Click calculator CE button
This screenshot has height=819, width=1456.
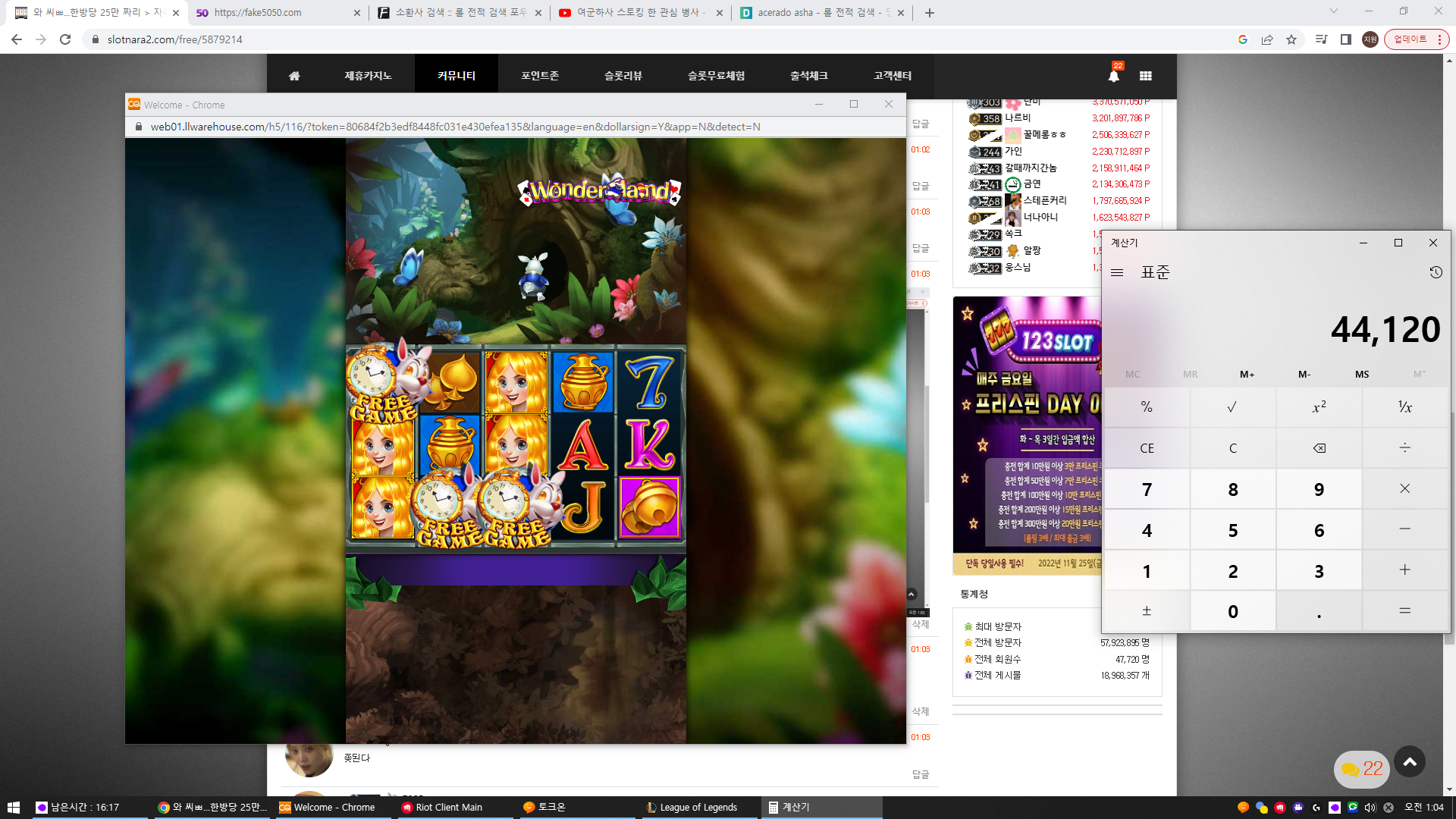point(1147,448)
